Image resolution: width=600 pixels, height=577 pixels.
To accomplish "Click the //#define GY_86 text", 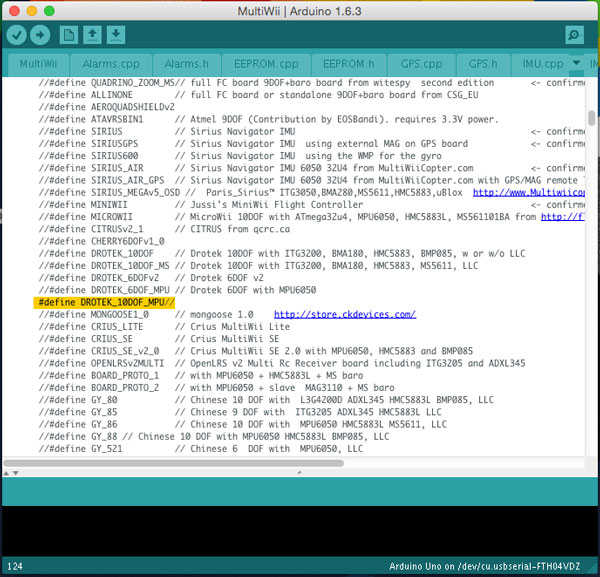I will 78,424.
